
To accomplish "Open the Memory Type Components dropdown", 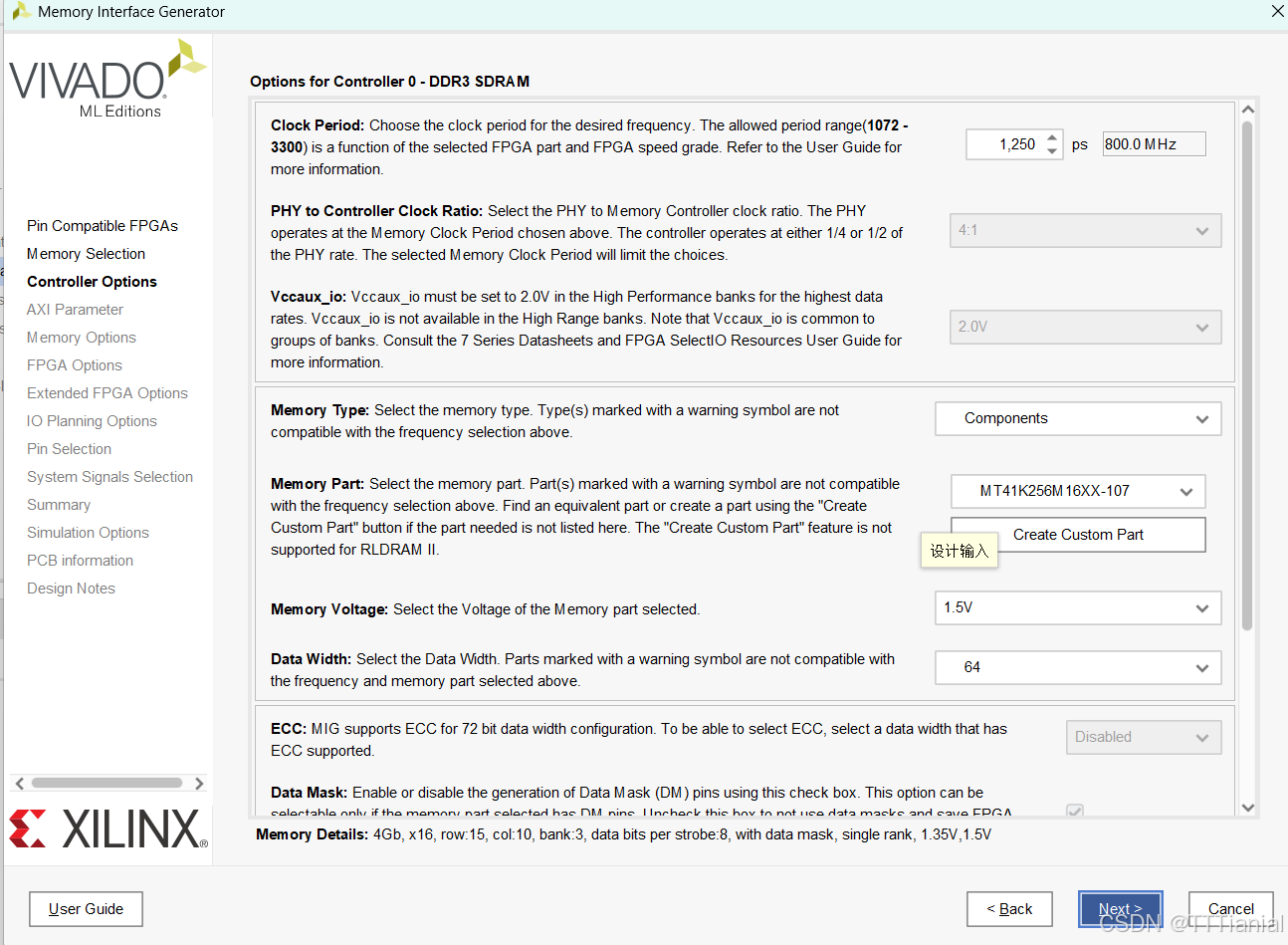I will pyautogui.click(x=1078, y=418).
